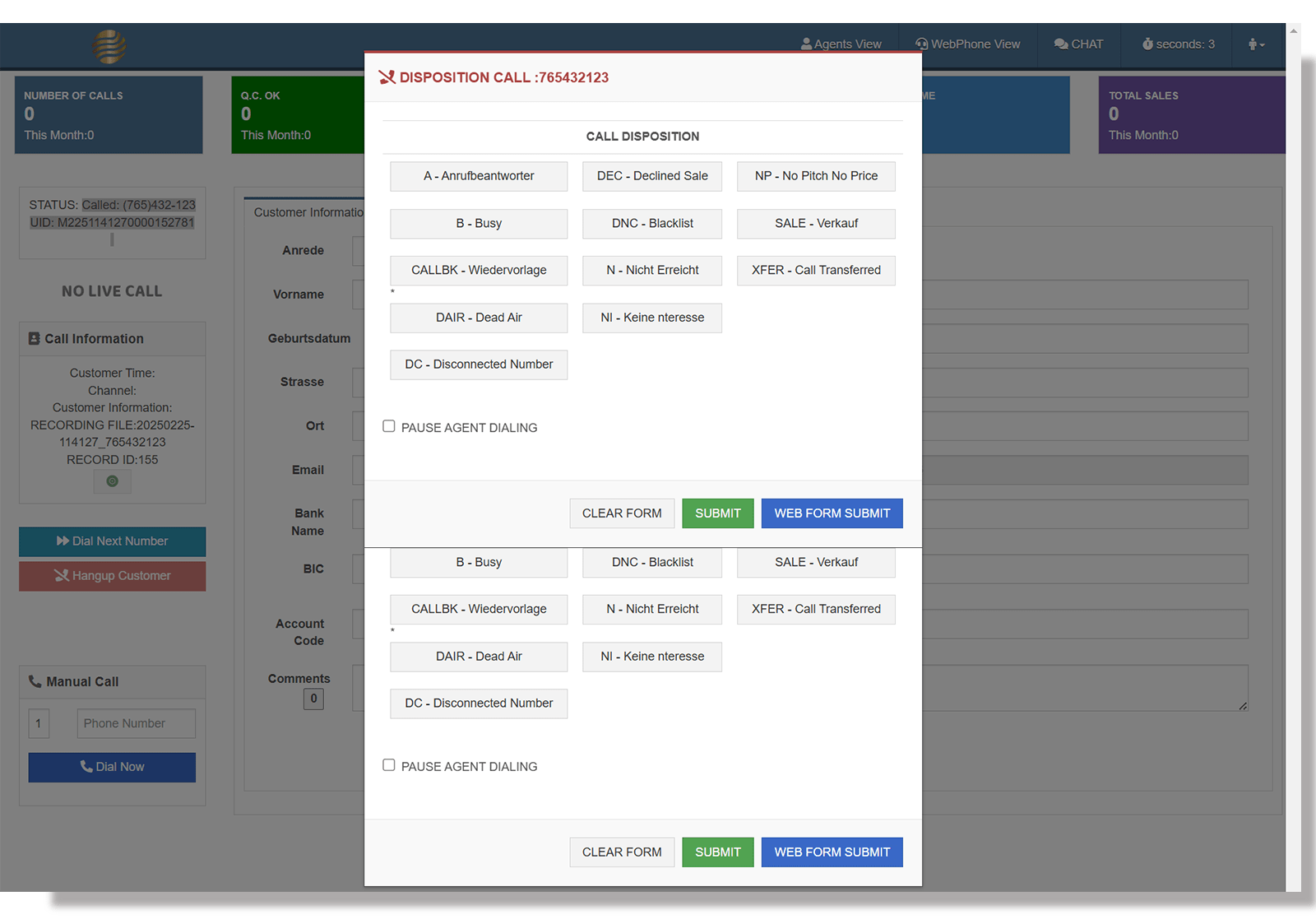The height and width of the screenshot is (924, 1316).
Task: Click the person icon beside Agents View
Action: 808,44
